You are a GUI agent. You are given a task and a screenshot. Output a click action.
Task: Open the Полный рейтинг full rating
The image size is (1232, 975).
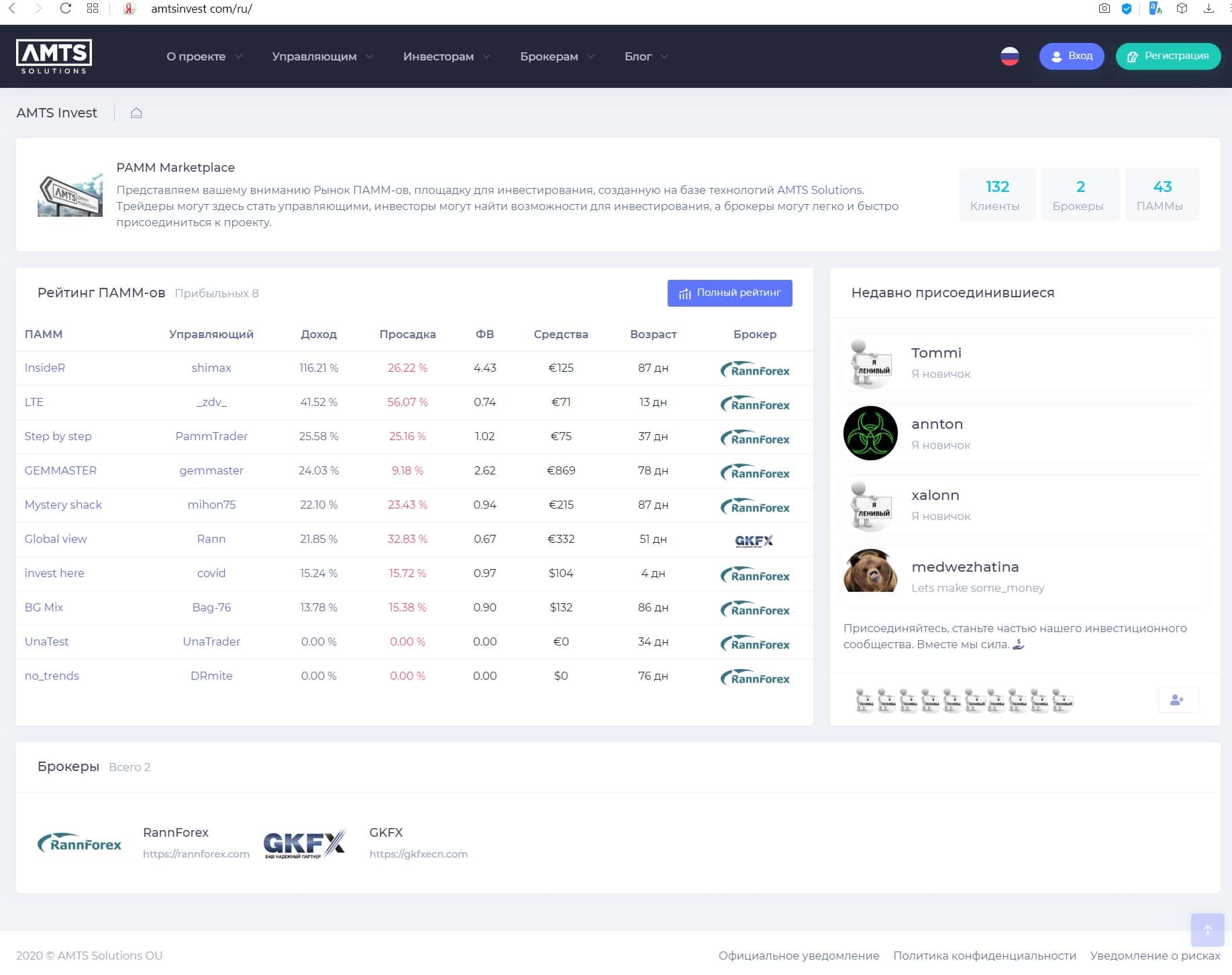729,293
